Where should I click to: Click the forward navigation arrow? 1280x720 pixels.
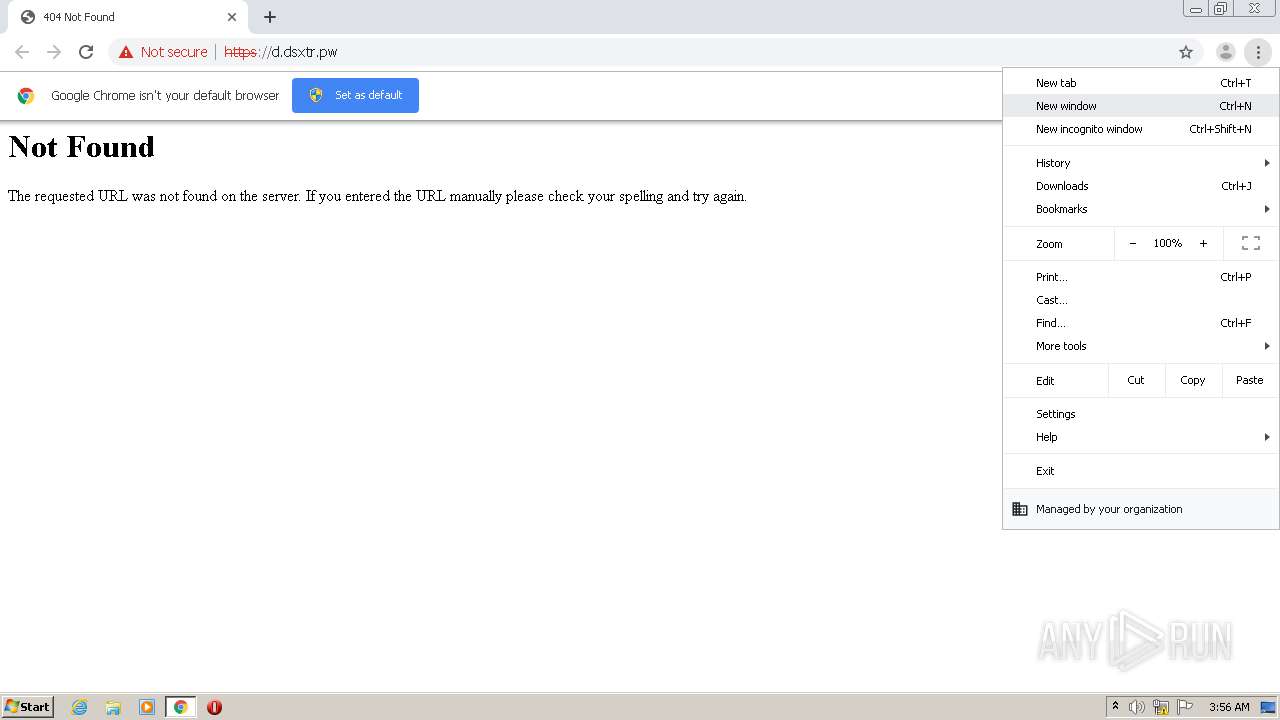(54, 52)
